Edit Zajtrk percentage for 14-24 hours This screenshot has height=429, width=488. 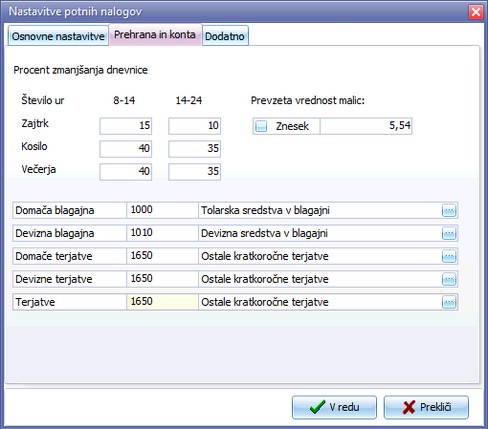(x=195, y=126)
